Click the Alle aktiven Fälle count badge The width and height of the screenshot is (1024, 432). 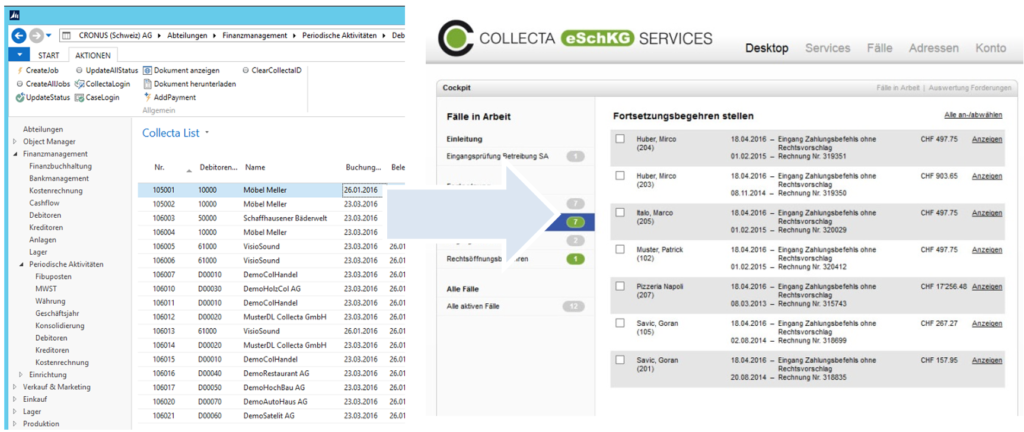click(574, 306)
